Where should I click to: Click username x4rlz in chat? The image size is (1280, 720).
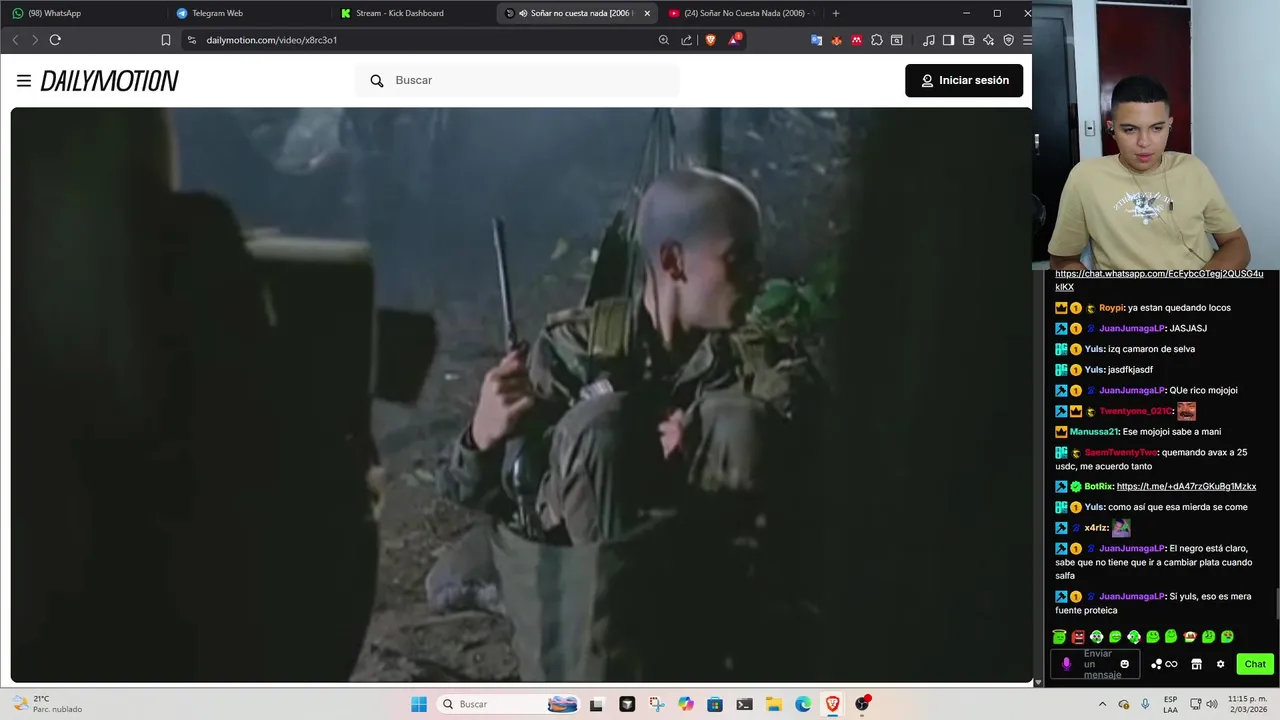pos(1096,528)
